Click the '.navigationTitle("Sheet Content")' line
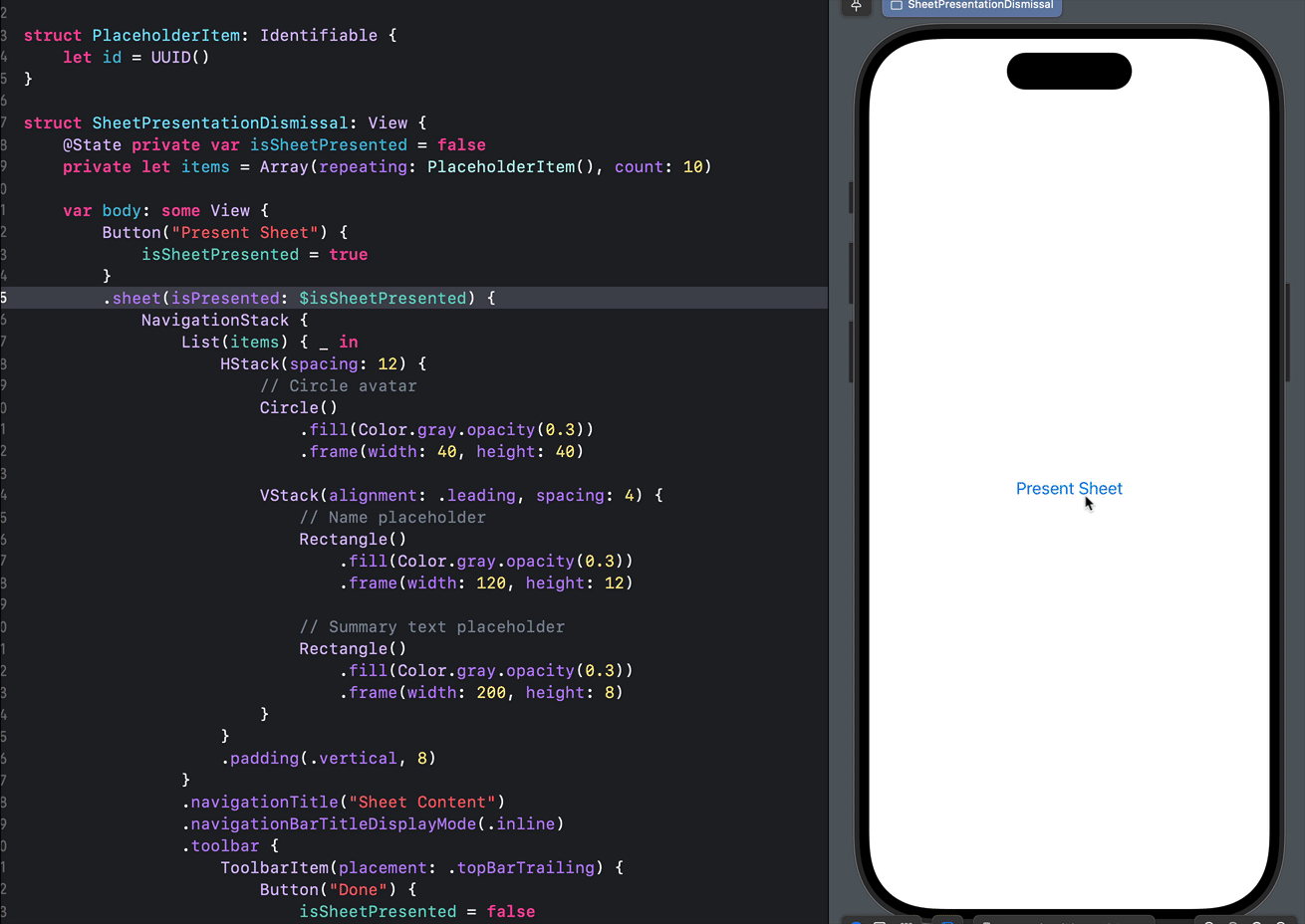This screenshot has height=924, width=1305. [344, 802]
